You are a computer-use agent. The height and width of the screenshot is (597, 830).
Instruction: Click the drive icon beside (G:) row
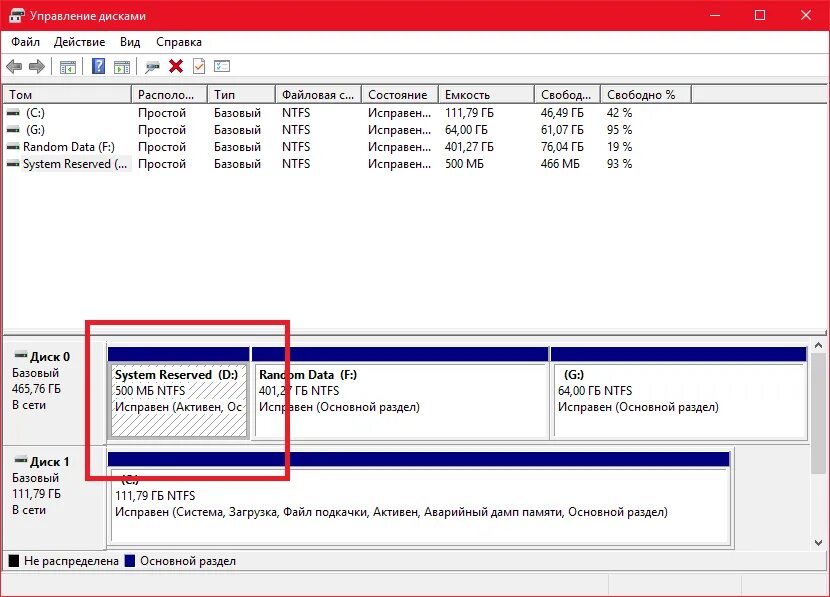point(13,130)
